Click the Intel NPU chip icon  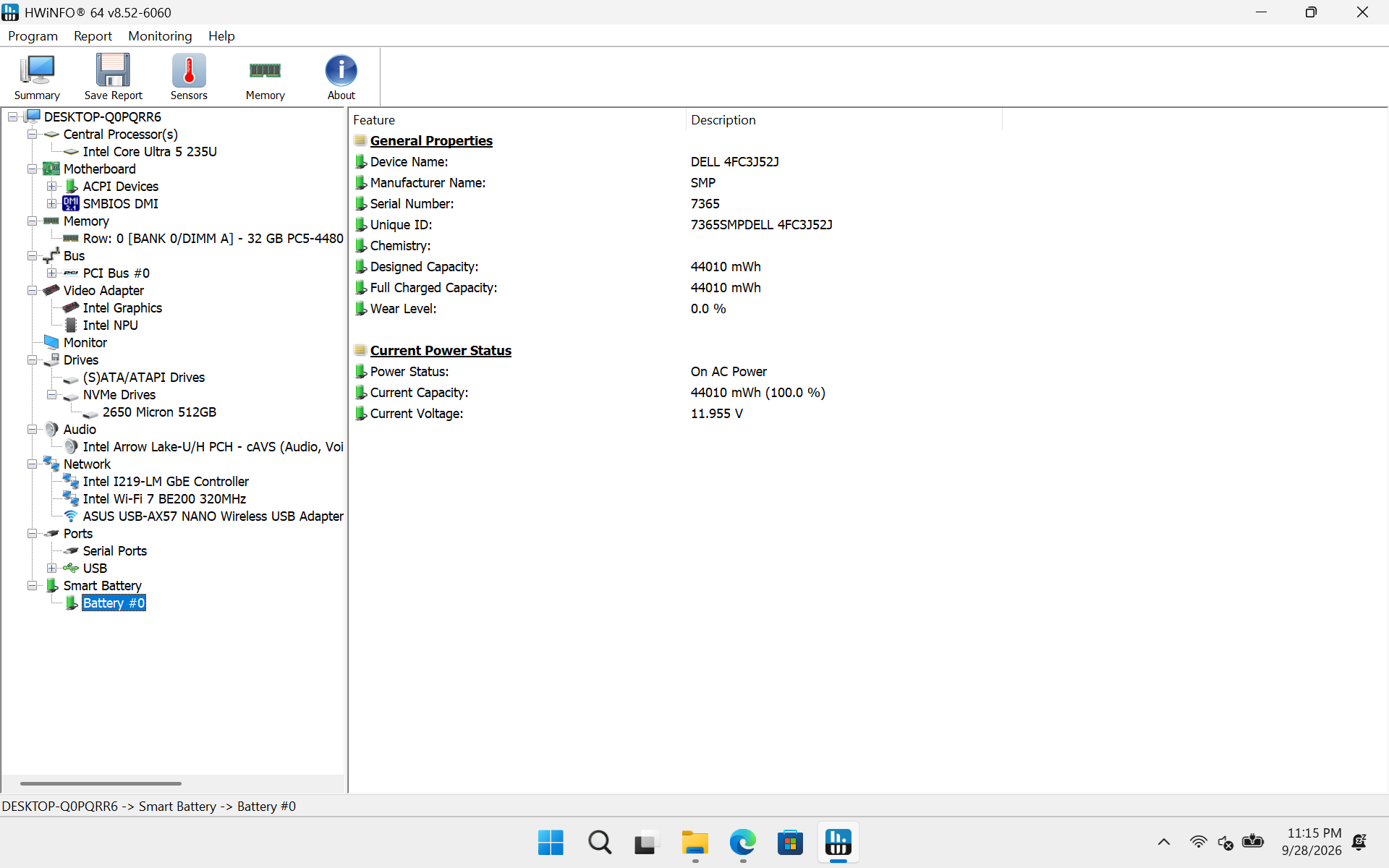pyautogui.click(x=71, y=325)
